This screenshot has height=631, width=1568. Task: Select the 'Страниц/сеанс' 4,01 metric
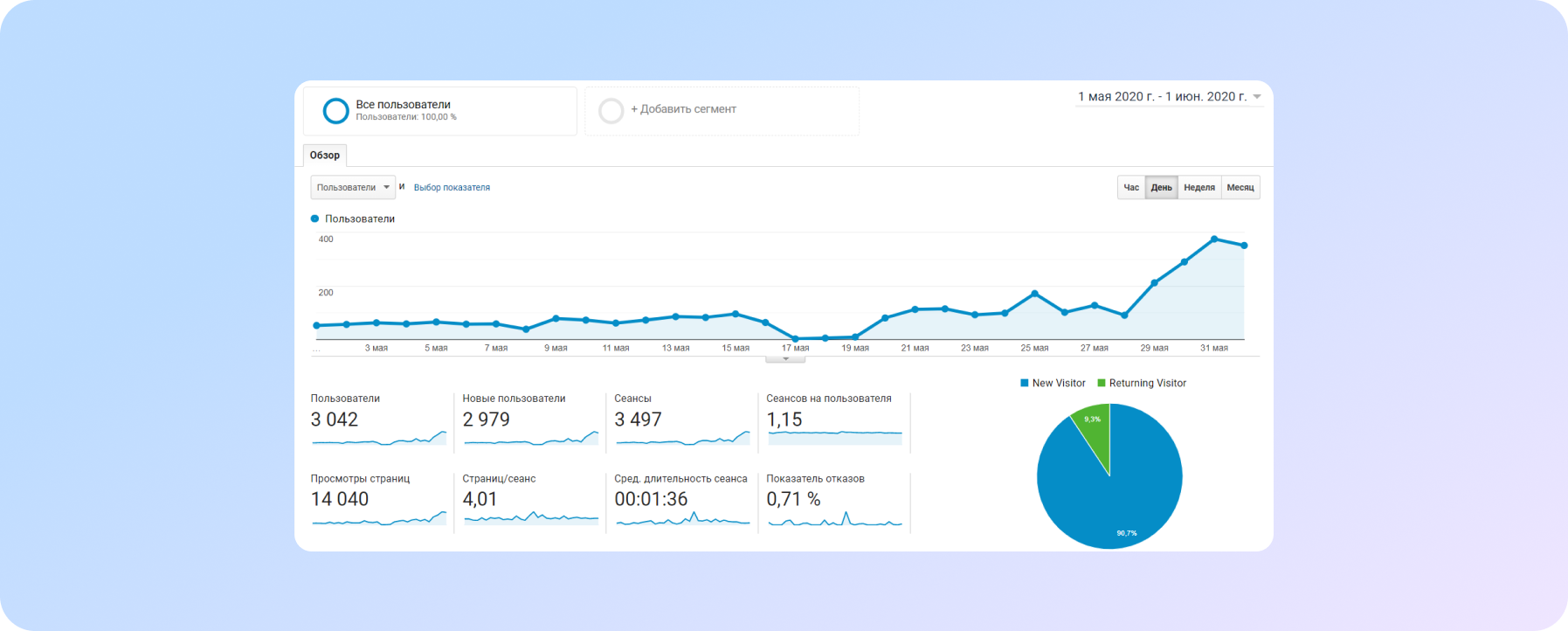pos(530,501)
